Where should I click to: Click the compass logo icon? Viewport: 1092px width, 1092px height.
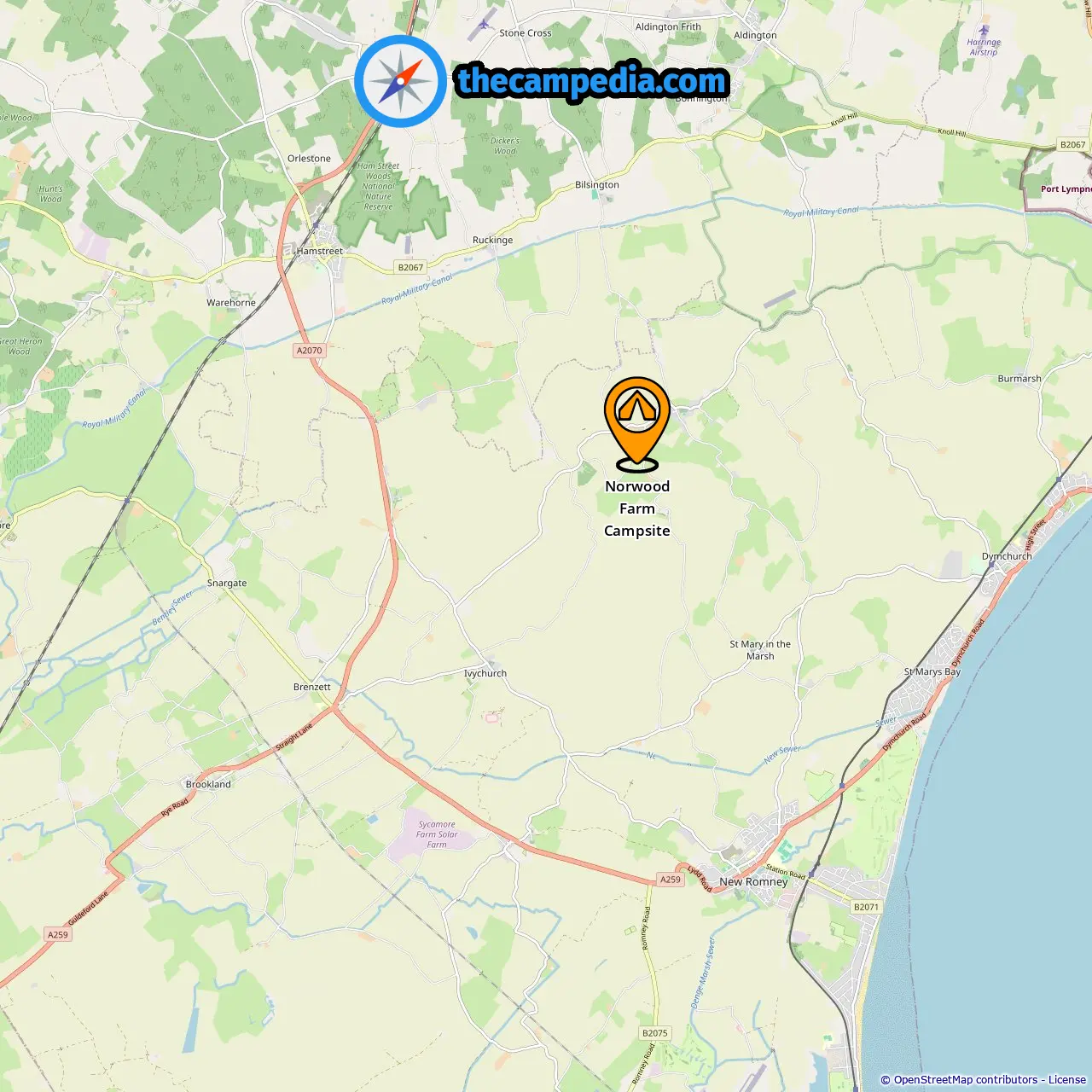pyautogui.click(x=401, y=81)
